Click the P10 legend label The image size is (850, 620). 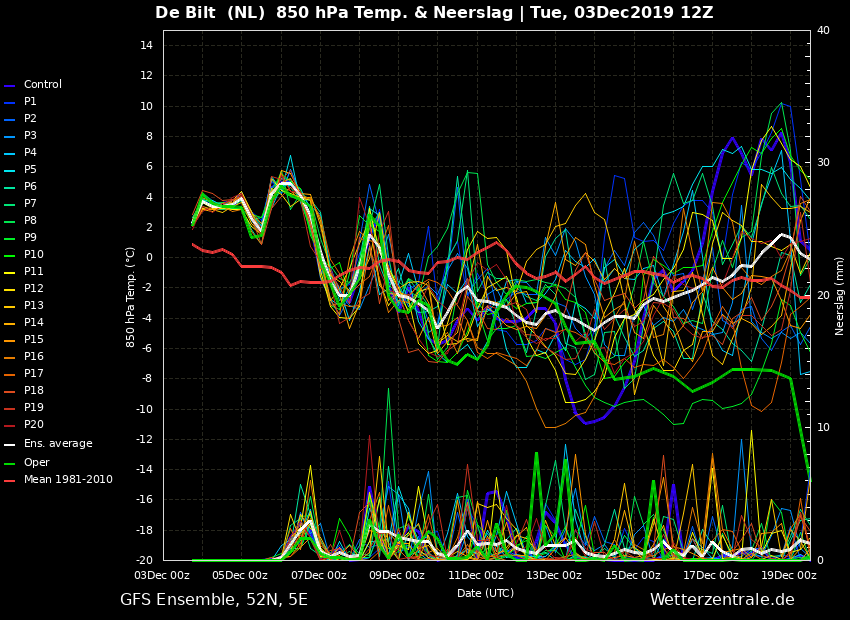[x=33, y=255]
